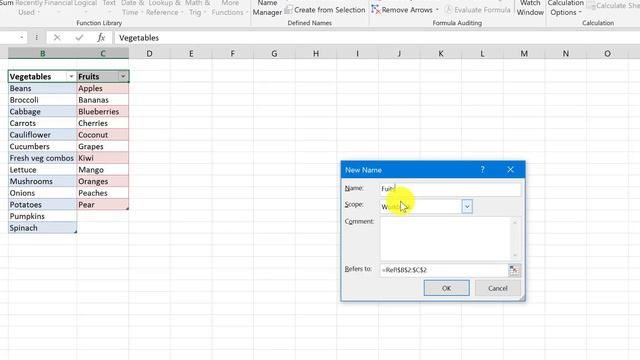
Task: Open Calculation Options menu
Action: point(565,7)
